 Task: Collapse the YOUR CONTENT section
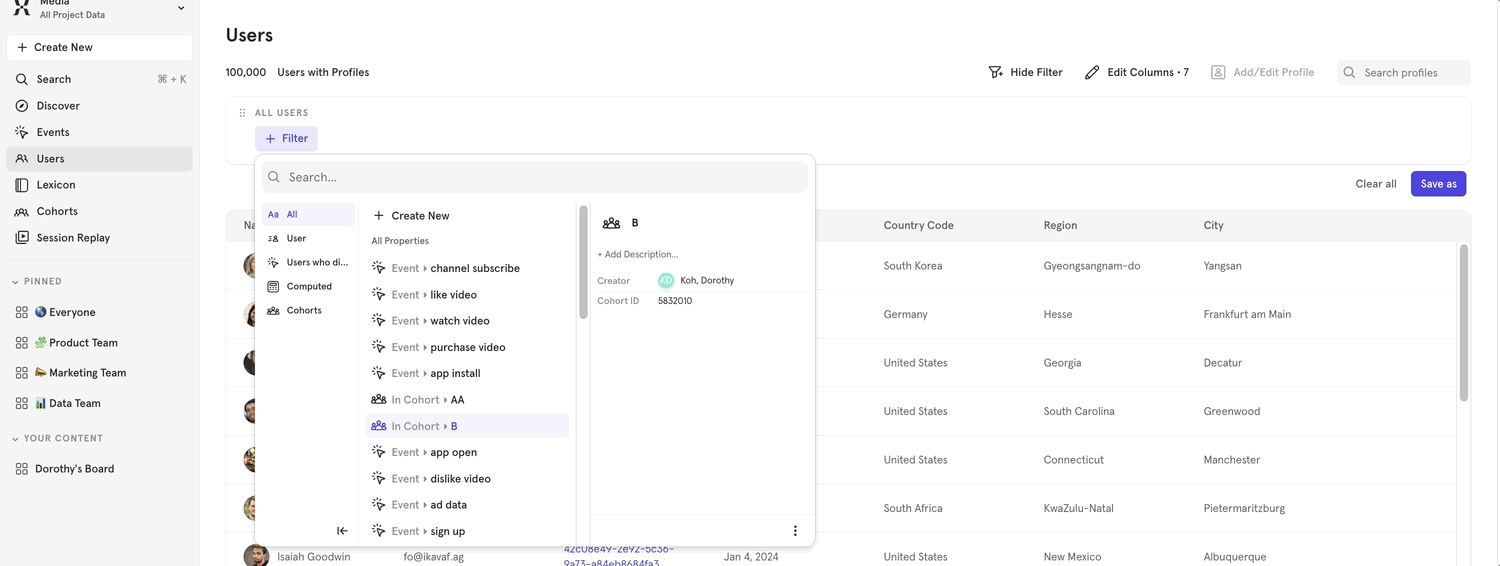(16, 439)
